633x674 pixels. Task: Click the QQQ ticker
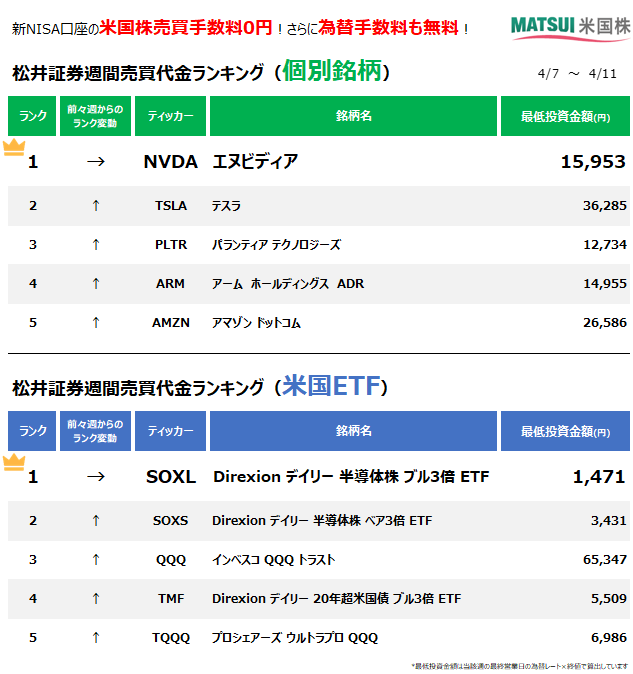click(x=171, y=560)
